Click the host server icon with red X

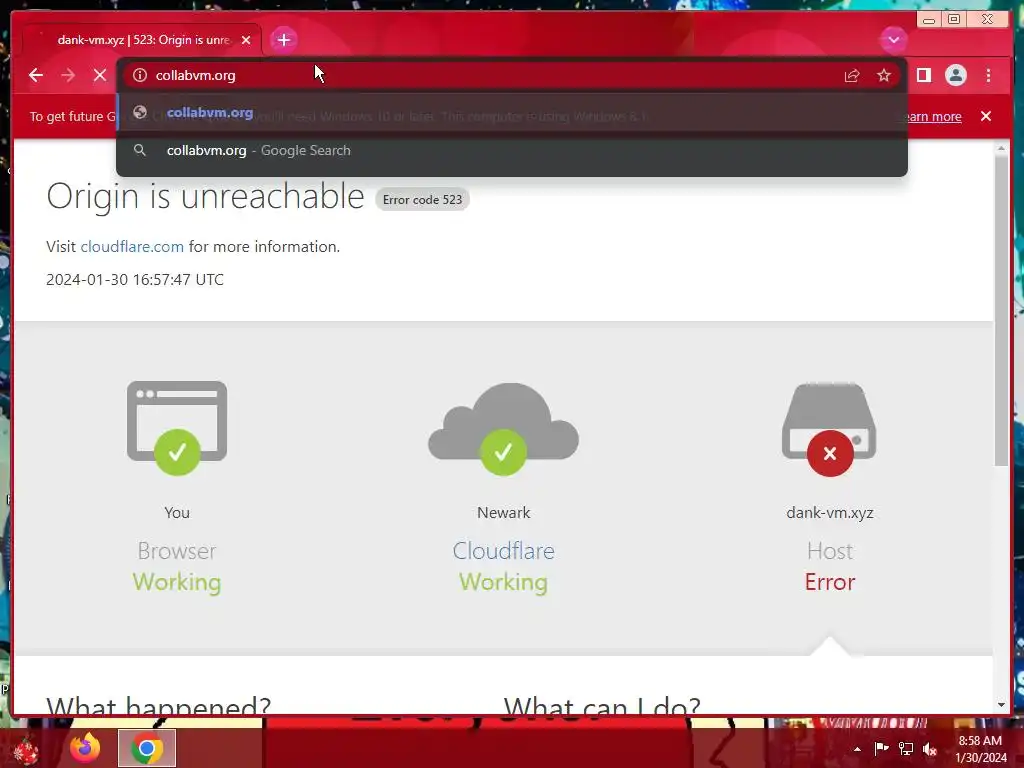829,429
